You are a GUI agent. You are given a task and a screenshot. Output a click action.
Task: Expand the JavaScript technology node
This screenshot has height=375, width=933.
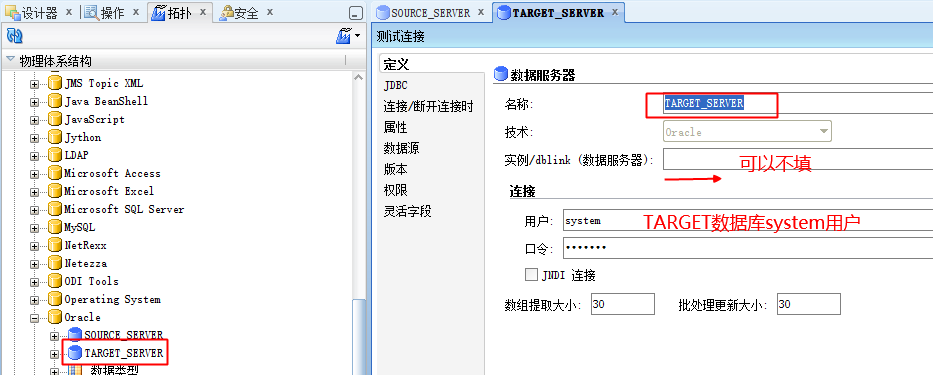coord(34,120)
